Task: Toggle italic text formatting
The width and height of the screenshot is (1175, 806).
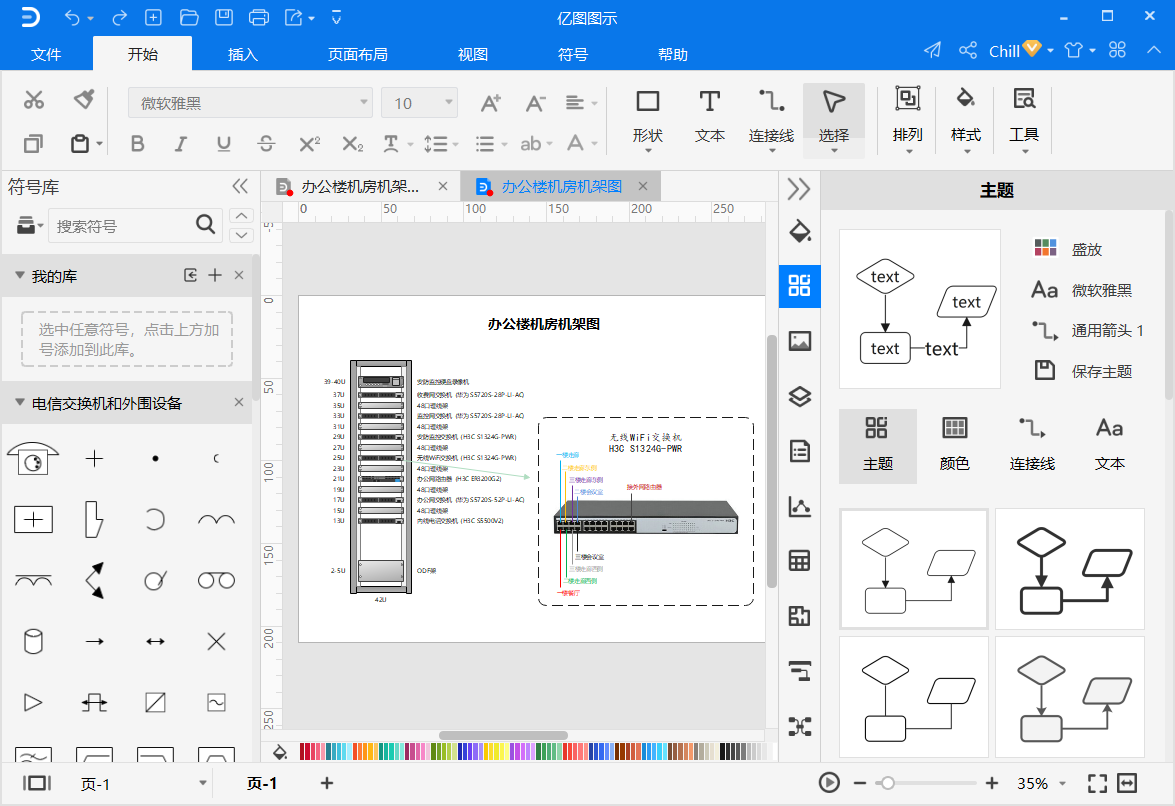Action: [x=181, y=144]
